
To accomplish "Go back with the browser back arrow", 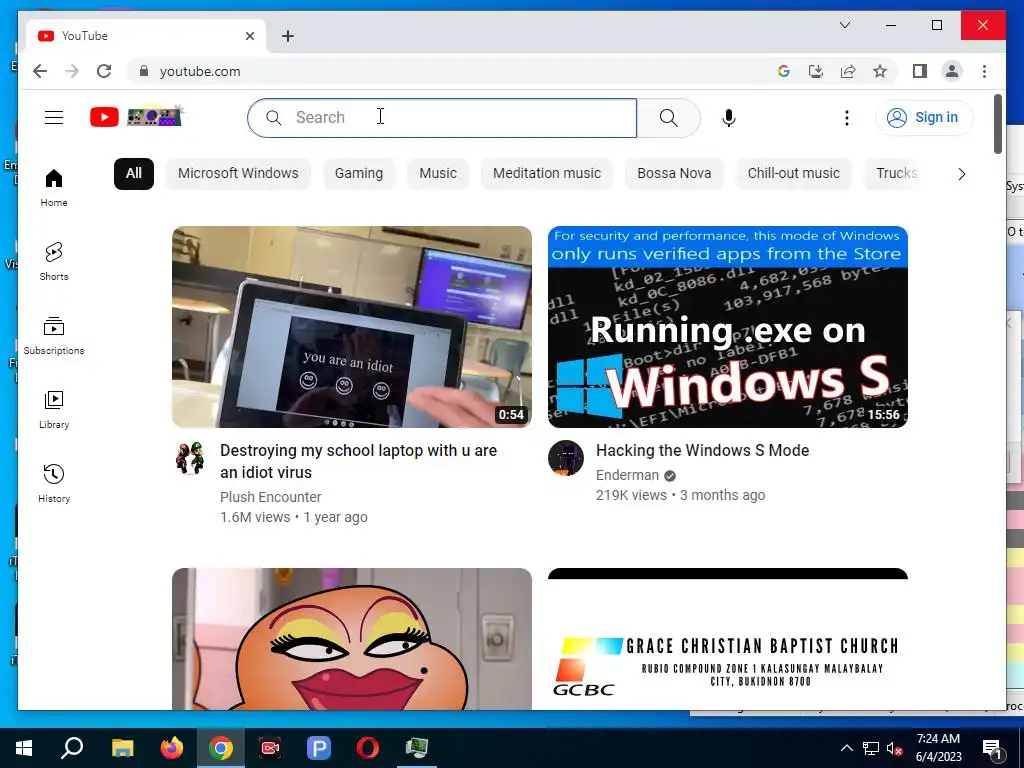I will pos(40,71).
